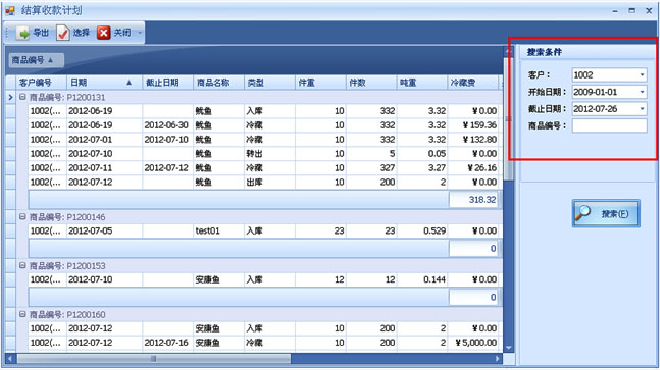Image resolution: width=660 pixels, height=370 pixels.
Task: Sort by the piece weight column header
Action: point(320,83)
